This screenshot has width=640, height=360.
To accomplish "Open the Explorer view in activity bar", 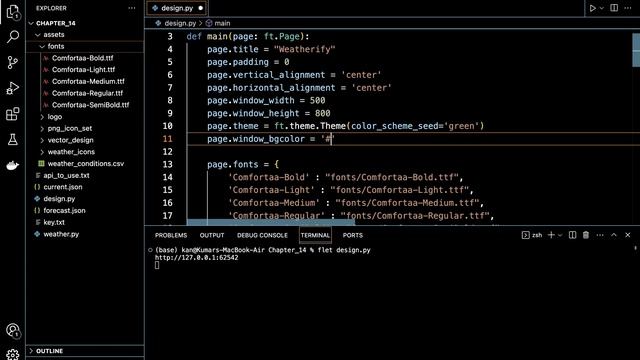I will [x=13, y=12].
